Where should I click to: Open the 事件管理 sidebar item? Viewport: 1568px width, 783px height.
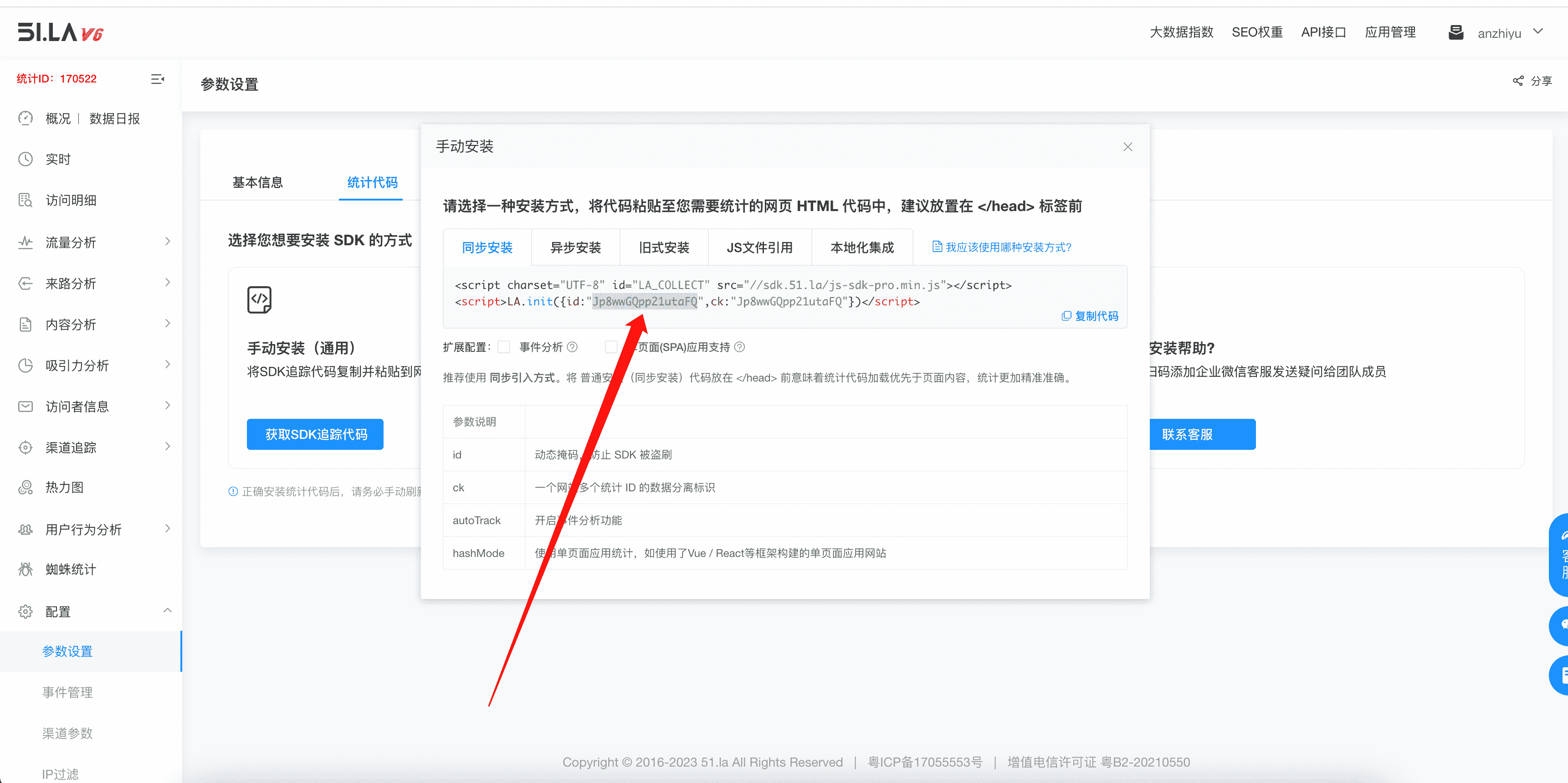[x=67, y=692]
